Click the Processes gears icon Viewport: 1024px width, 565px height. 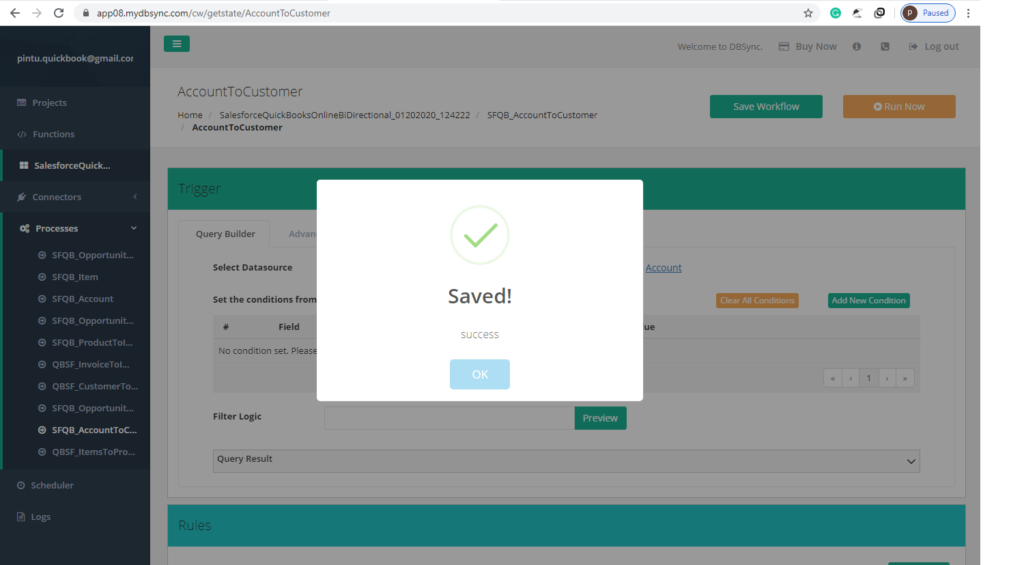point(24,228)
